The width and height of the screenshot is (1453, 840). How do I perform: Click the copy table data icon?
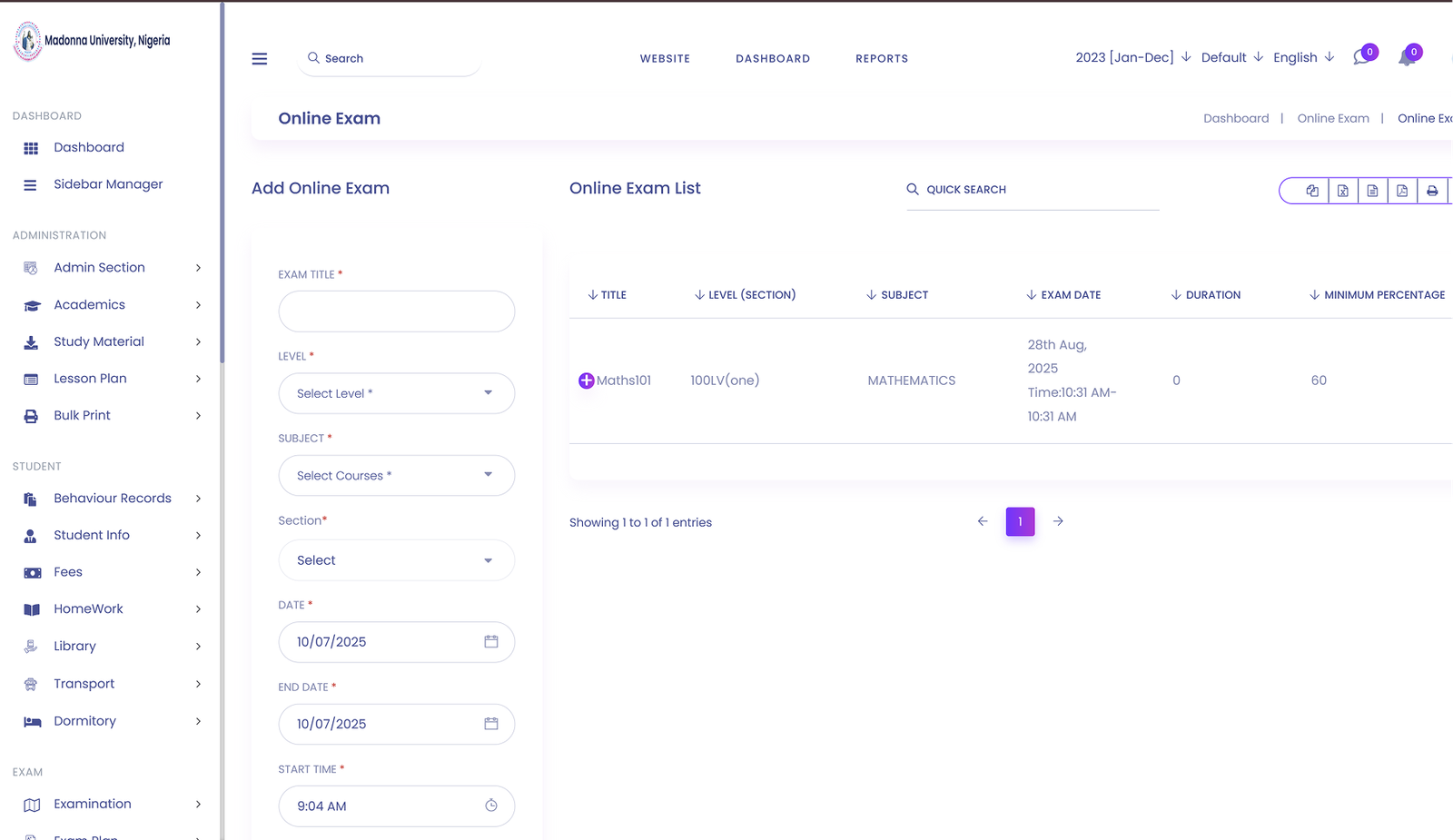(x=1312, y=191)
